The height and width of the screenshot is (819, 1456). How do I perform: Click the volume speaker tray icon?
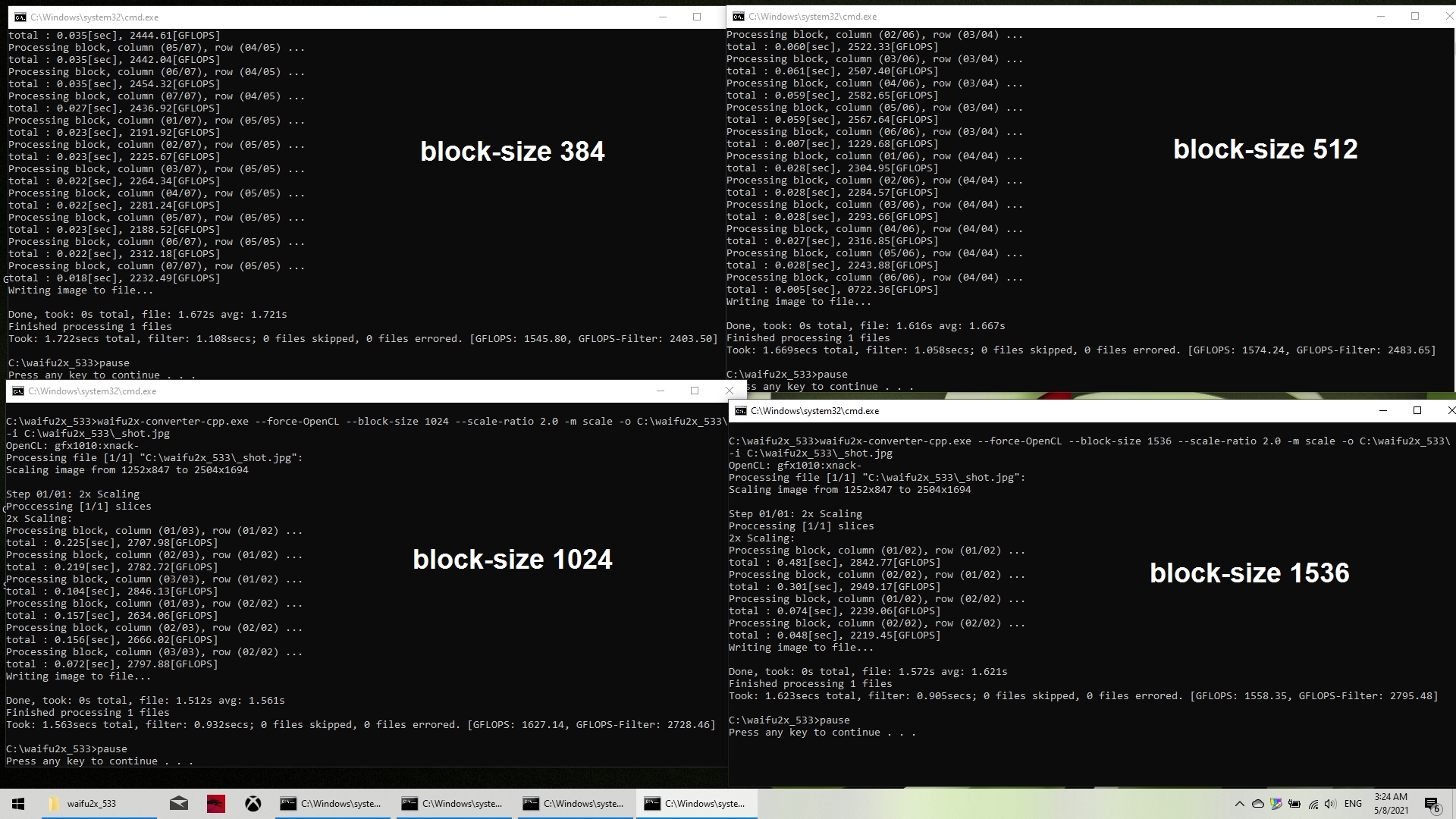pyautogui.click(x=1330, y=804)
